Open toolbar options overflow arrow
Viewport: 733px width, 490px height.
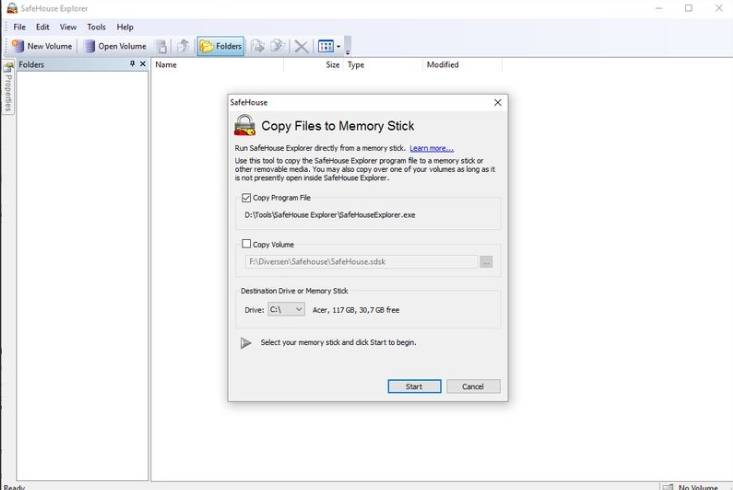click(x=347, y=46)
